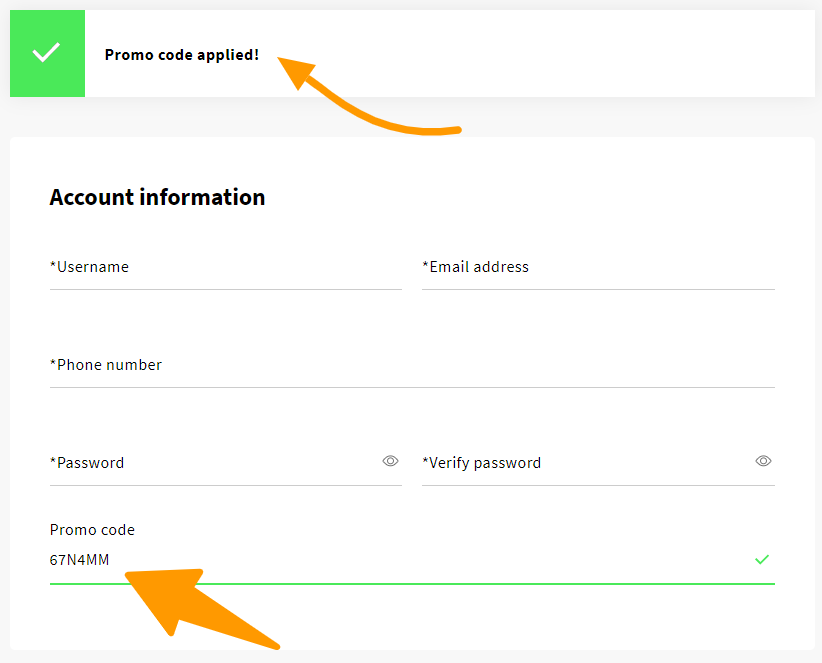Click the green promo code validation checkmark
This screenshot has width=822, height=663.
click(x=762, y=559)
